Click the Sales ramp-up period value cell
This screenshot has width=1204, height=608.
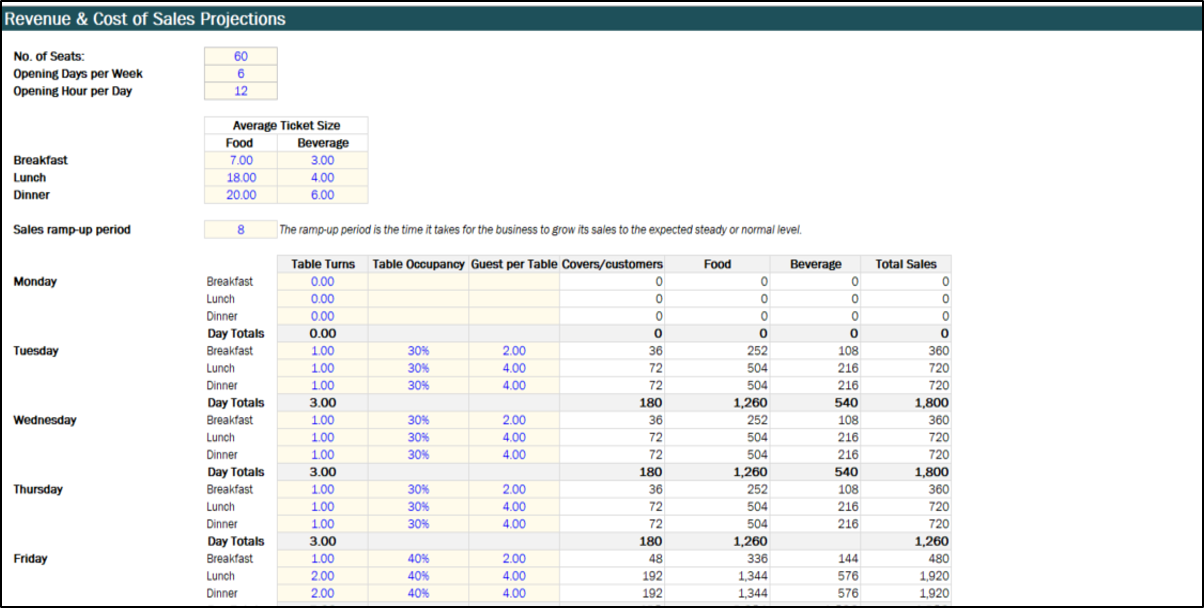pos(241,230)
